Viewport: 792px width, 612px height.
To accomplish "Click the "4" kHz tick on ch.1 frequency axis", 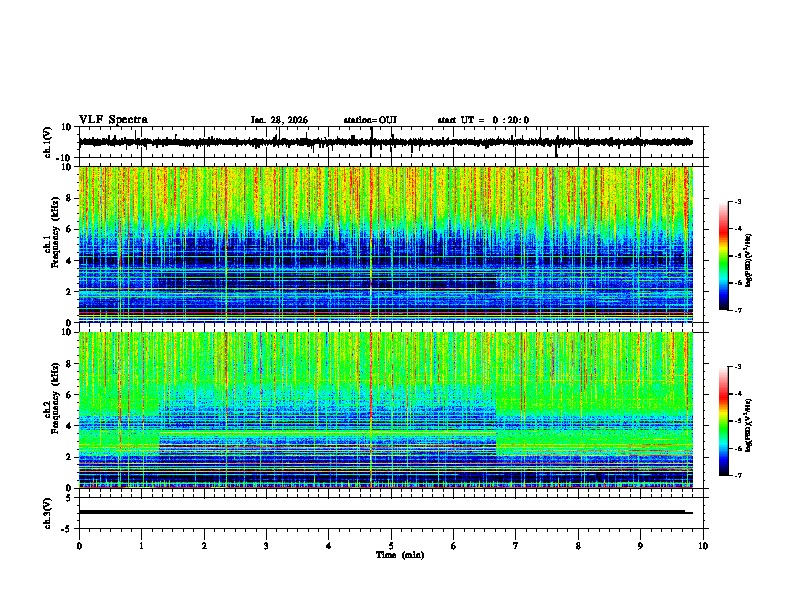I will coord(70,261).
